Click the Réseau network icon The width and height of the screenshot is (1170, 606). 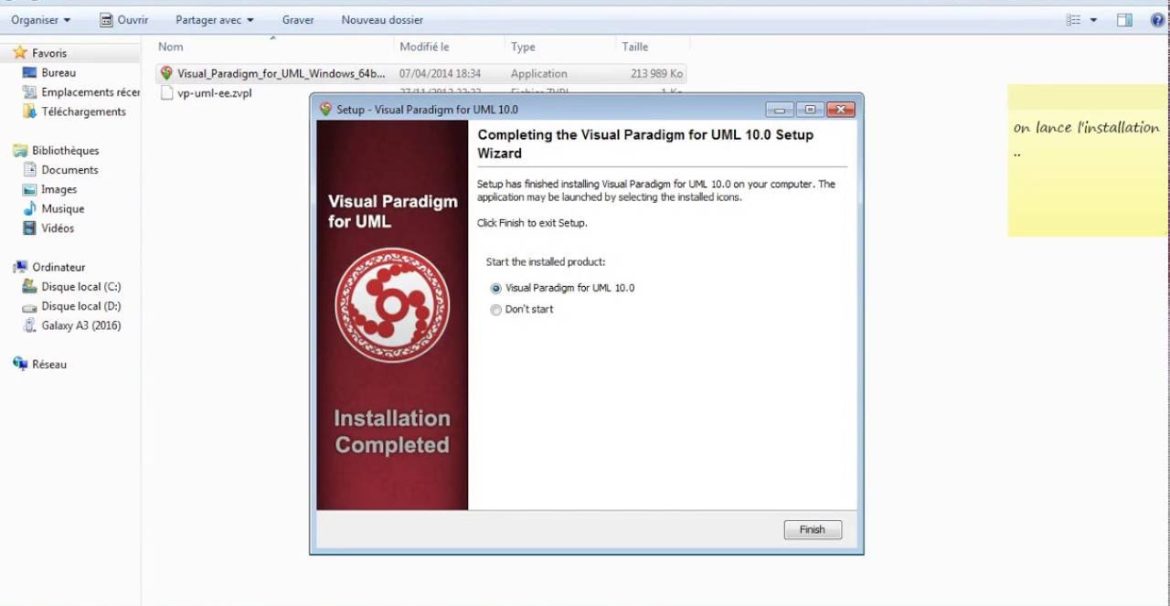point(20,364)
